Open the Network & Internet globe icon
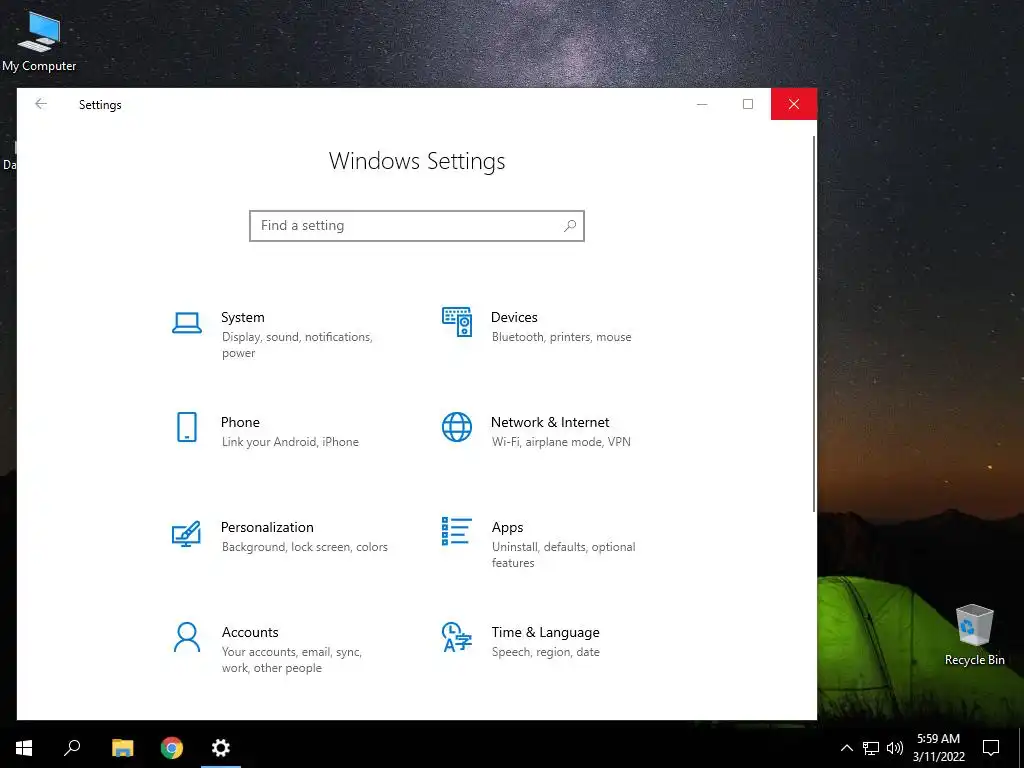Screen dimensions: 1024x768 [456, 427]
